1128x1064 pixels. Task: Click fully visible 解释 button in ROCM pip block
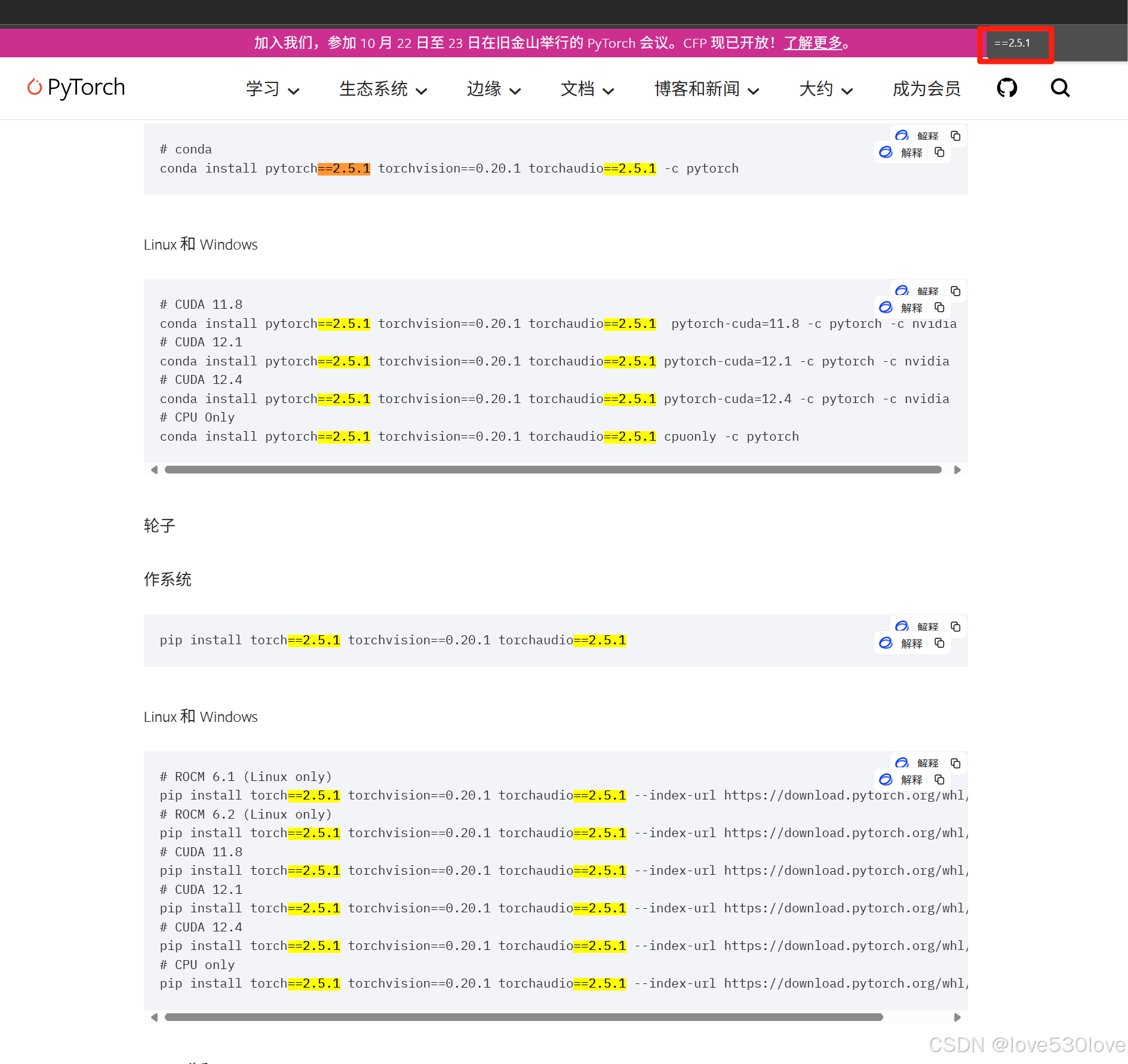902,780
